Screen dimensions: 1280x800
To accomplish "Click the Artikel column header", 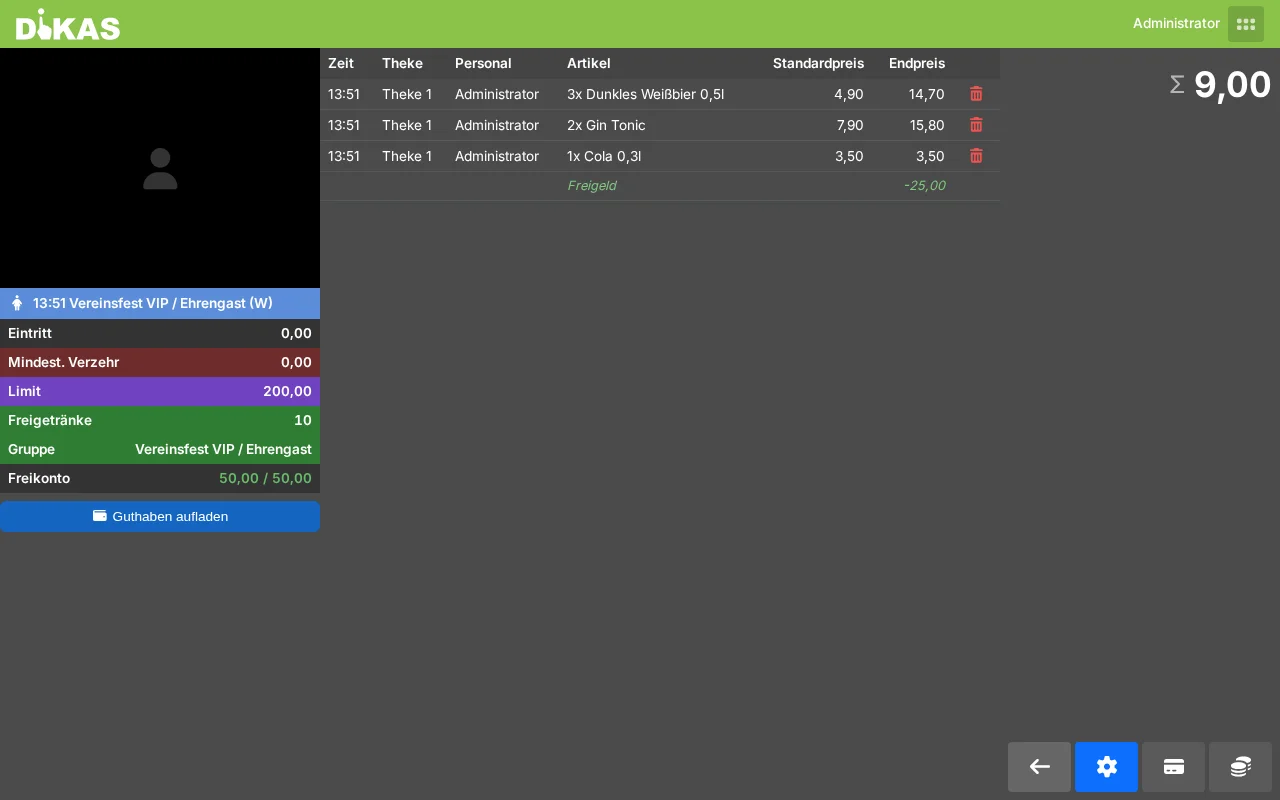I will [x=588, y=63].
